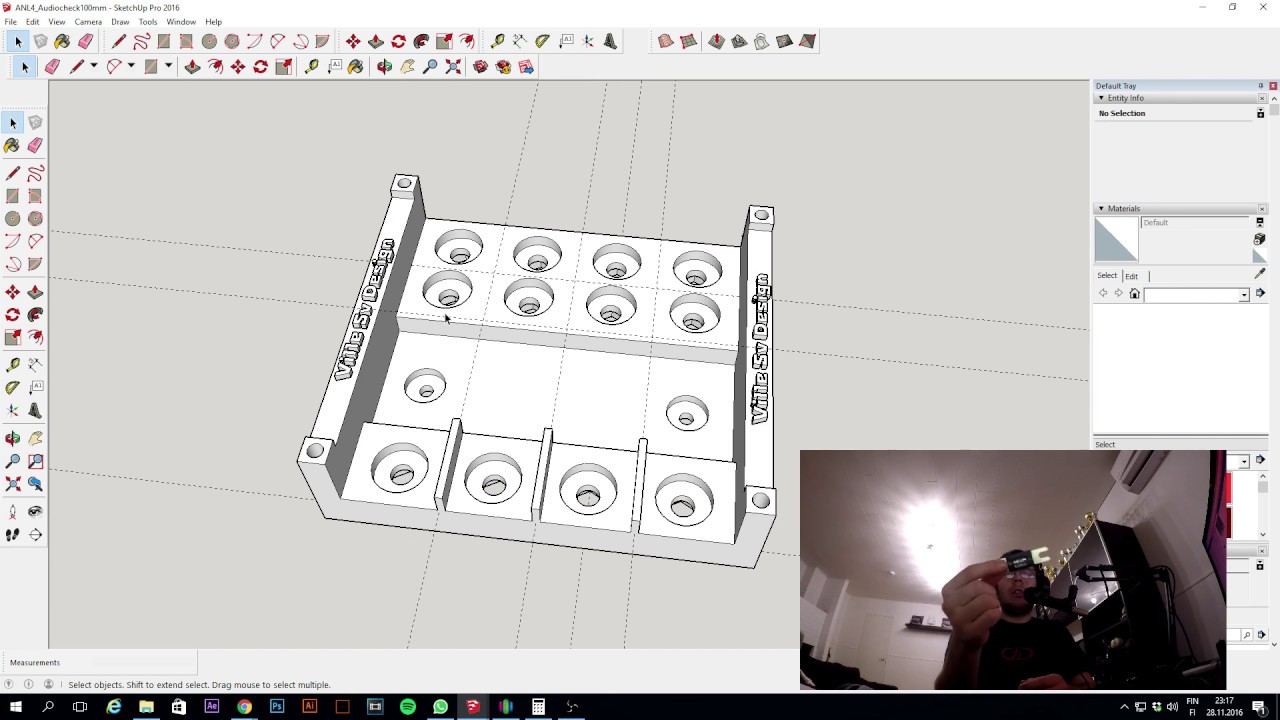Screen dimensions: 1280x720
Task: Click the first status bar indicator icon
Action: click(x=9, y=685)
